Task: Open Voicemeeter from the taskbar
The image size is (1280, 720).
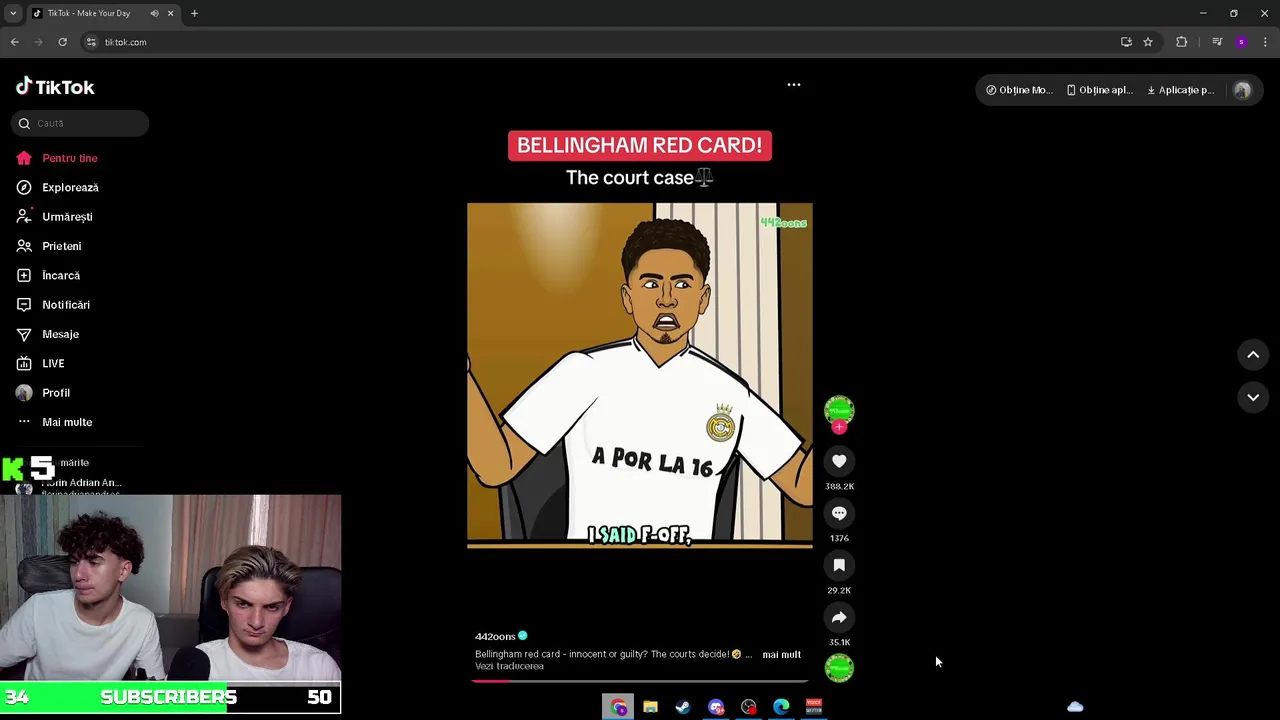Action: click(814, 707)
